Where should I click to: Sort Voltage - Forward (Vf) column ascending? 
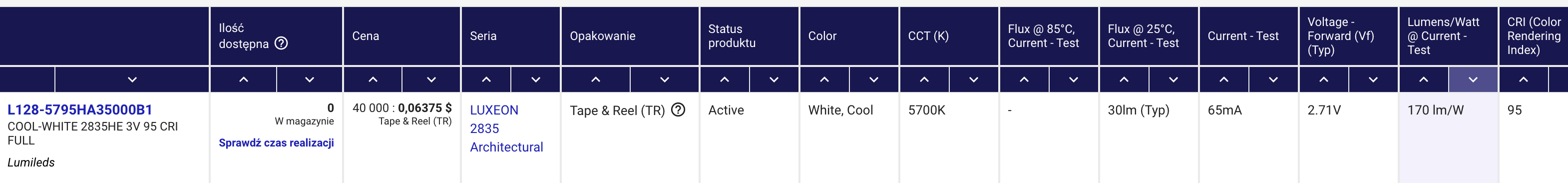(x=1323, y=79)
